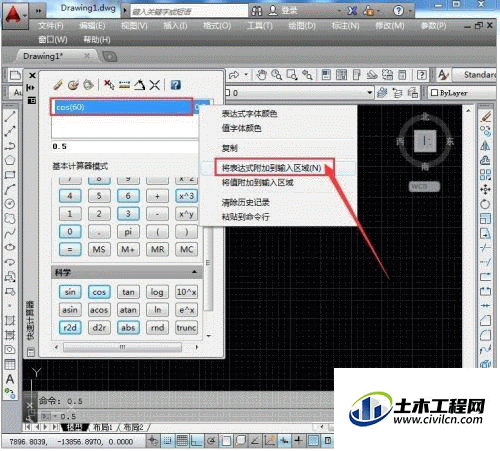500x451 pixels.
Task: Click the r2d conversion button
Action: click(70, 327)
